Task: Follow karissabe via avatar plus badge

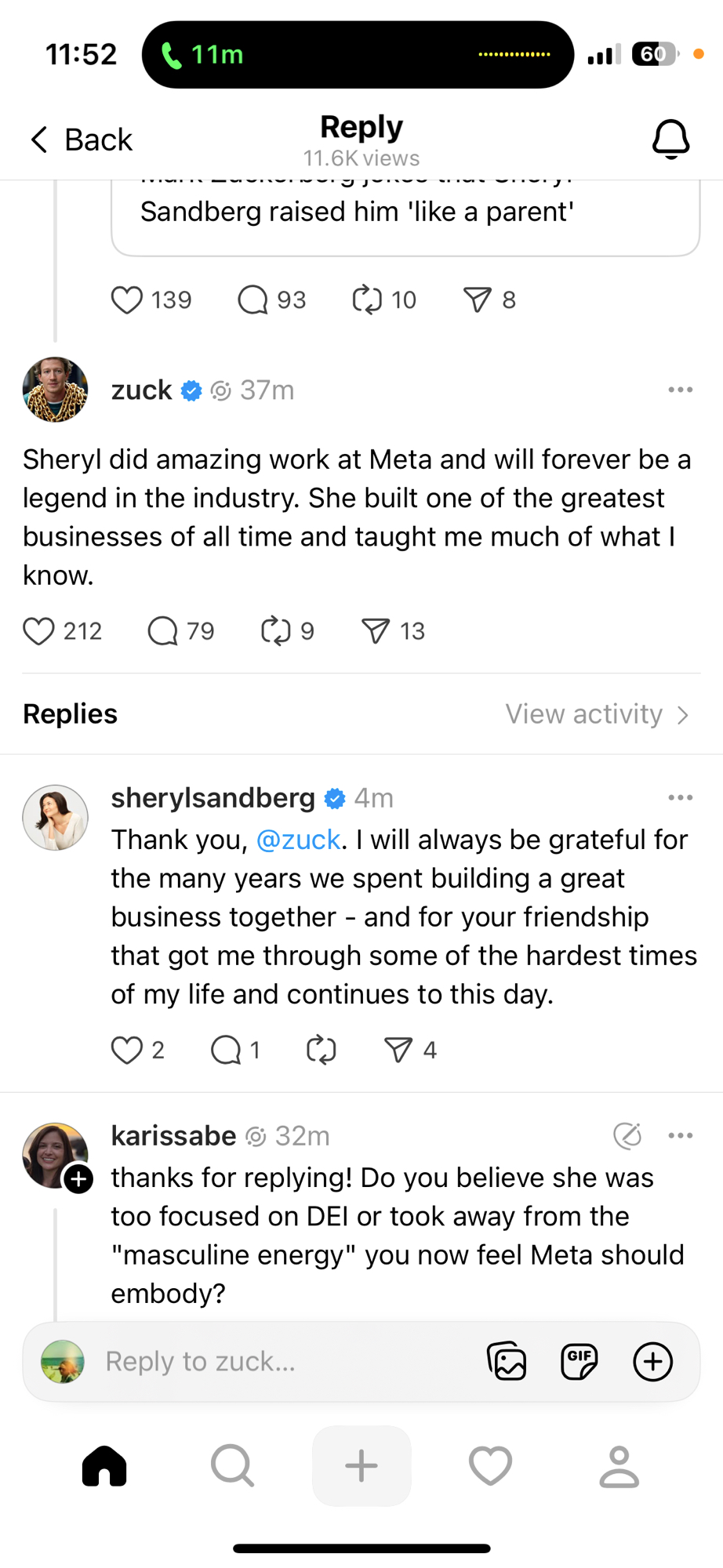Action: (78, 1179)
